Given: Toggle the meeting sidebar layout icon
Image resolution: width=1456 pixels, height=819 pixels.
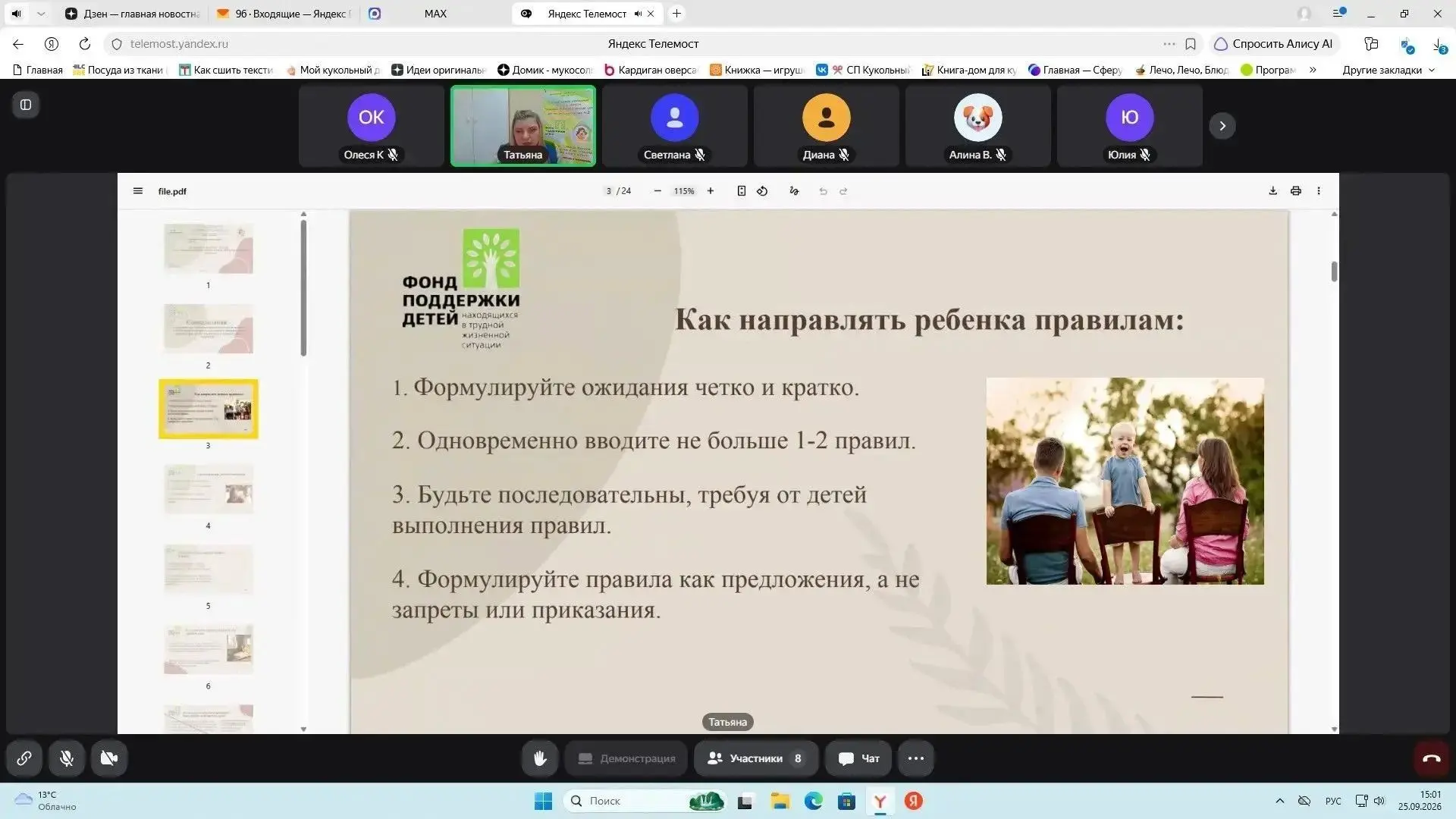Looking at the screenshot, I should (26, 105).
